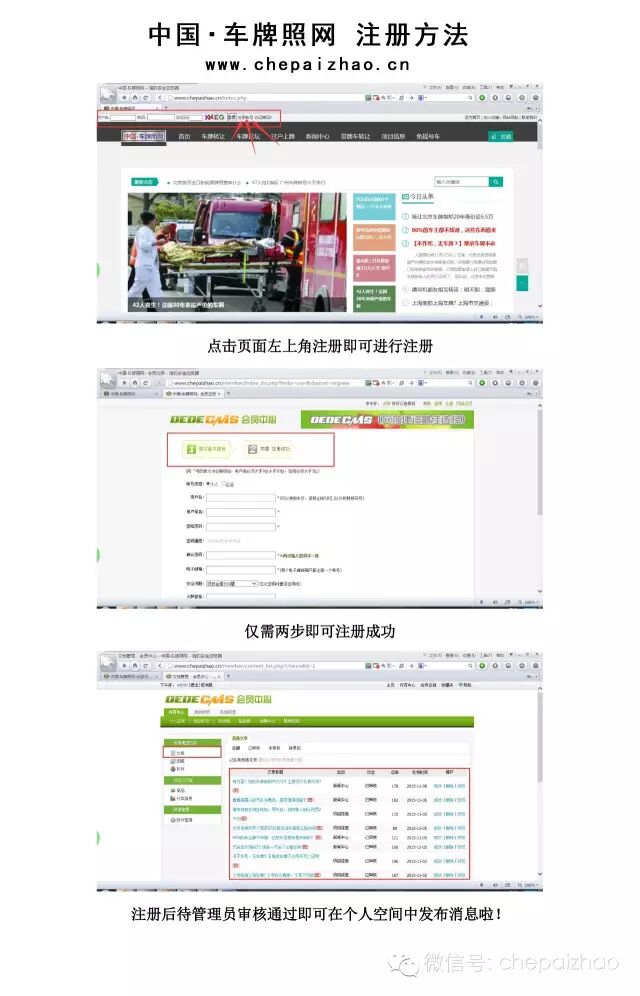640x996 pixels.
Task: Click the 用户笔名 nickname input field
Action: 241,512
